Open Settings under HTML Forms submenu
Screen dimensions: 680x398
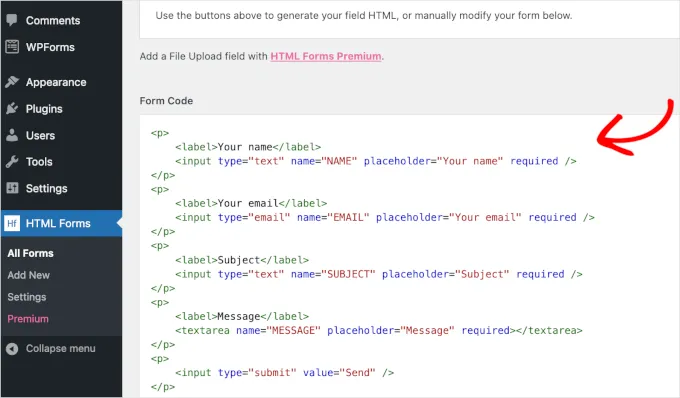point(26,297)
